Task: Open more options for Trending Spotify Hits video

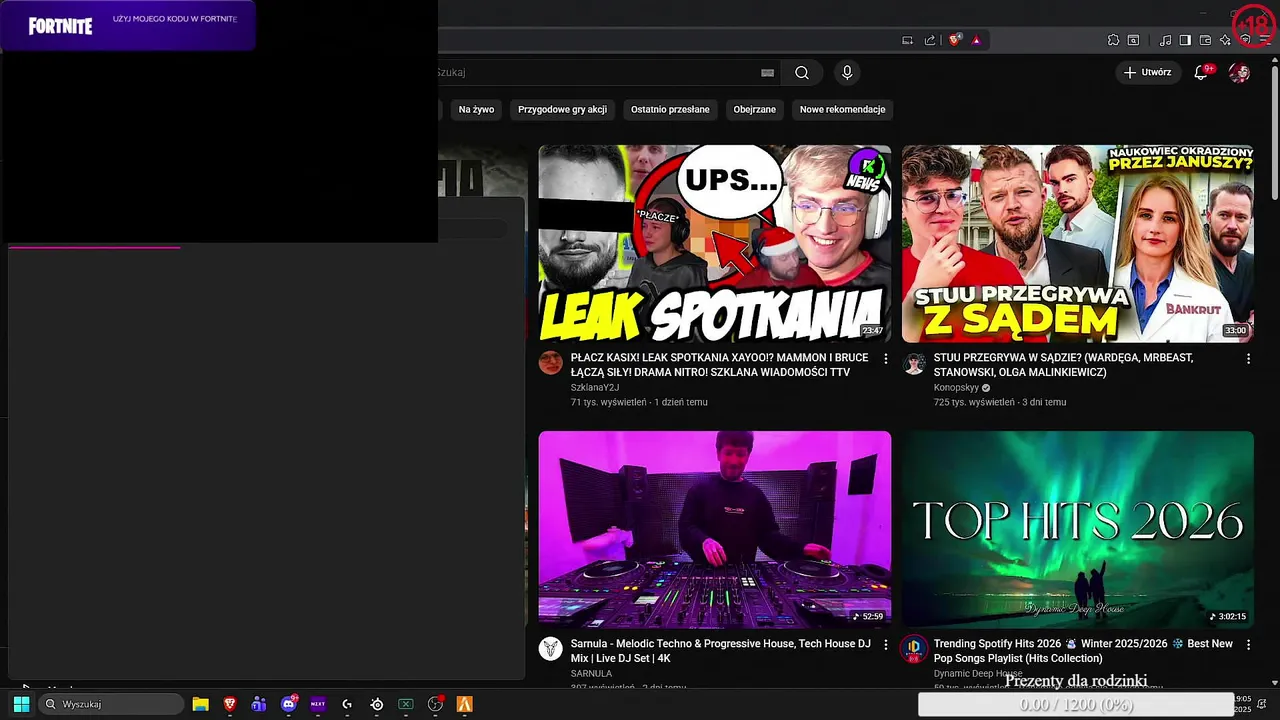Action: tap(1248, 644)
